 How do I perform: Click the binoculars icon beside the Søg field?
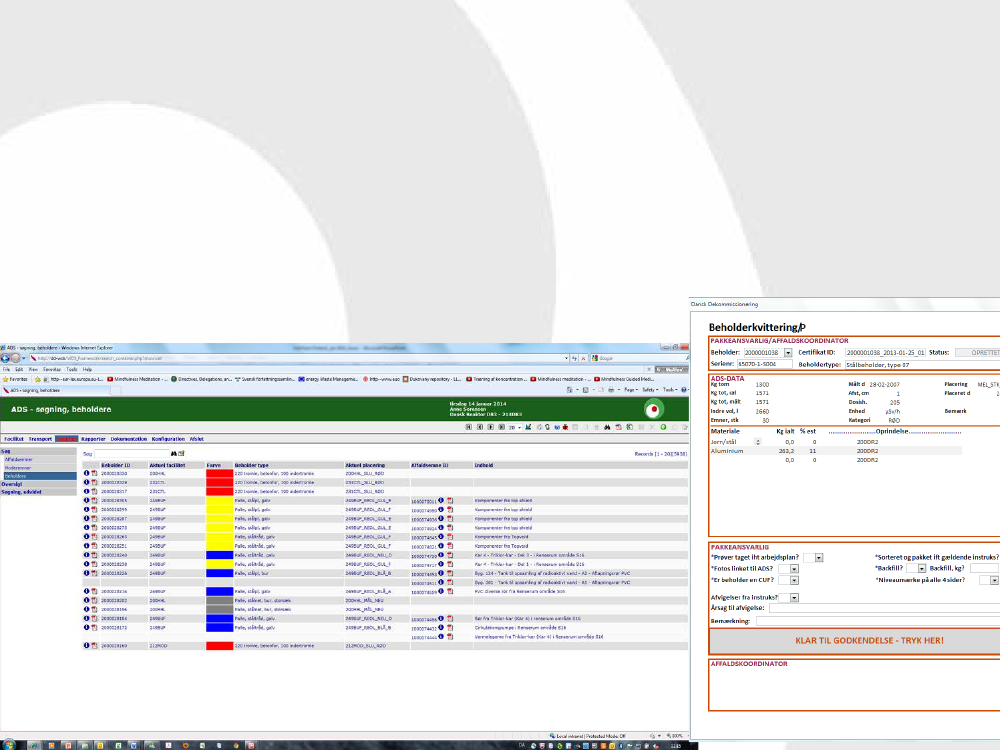[173, 453]
